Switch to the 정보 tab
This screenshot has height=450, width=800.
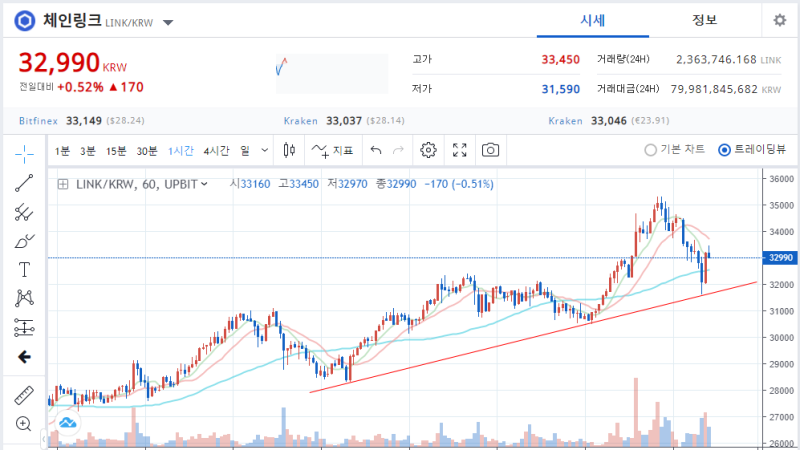[x=705, y=20]
